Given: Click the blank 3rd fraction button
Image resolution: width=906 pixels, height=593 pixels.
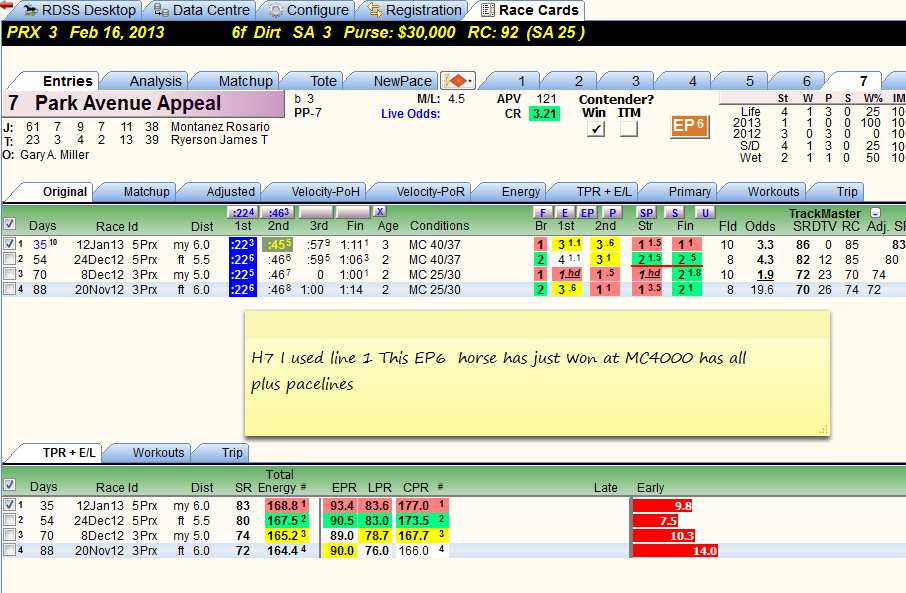Looking at the screenshot, I should point(315,212).
